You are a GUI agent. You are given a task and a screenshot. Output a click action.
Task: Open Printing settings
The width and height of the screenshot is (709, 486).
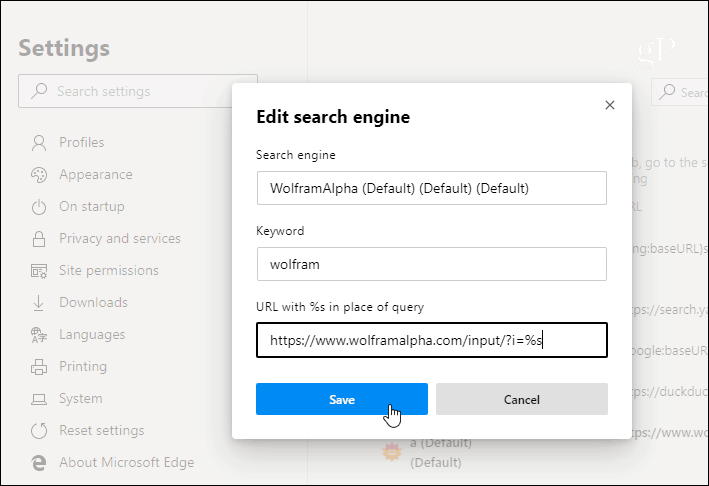tap(83, 366)
